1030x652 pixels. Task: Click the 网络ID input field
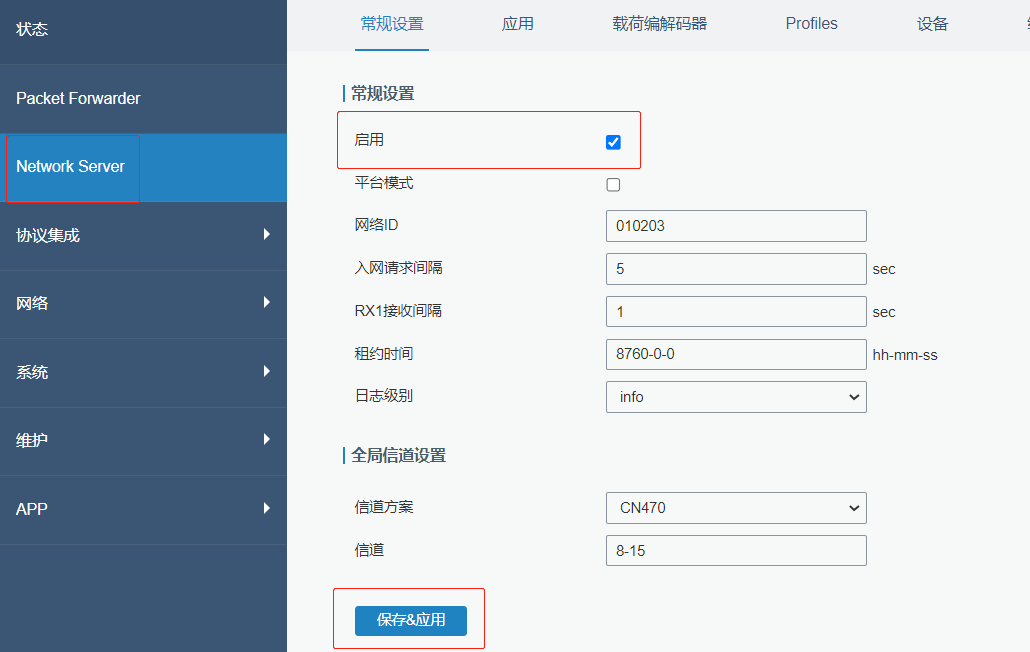click(x=736, y=226)
